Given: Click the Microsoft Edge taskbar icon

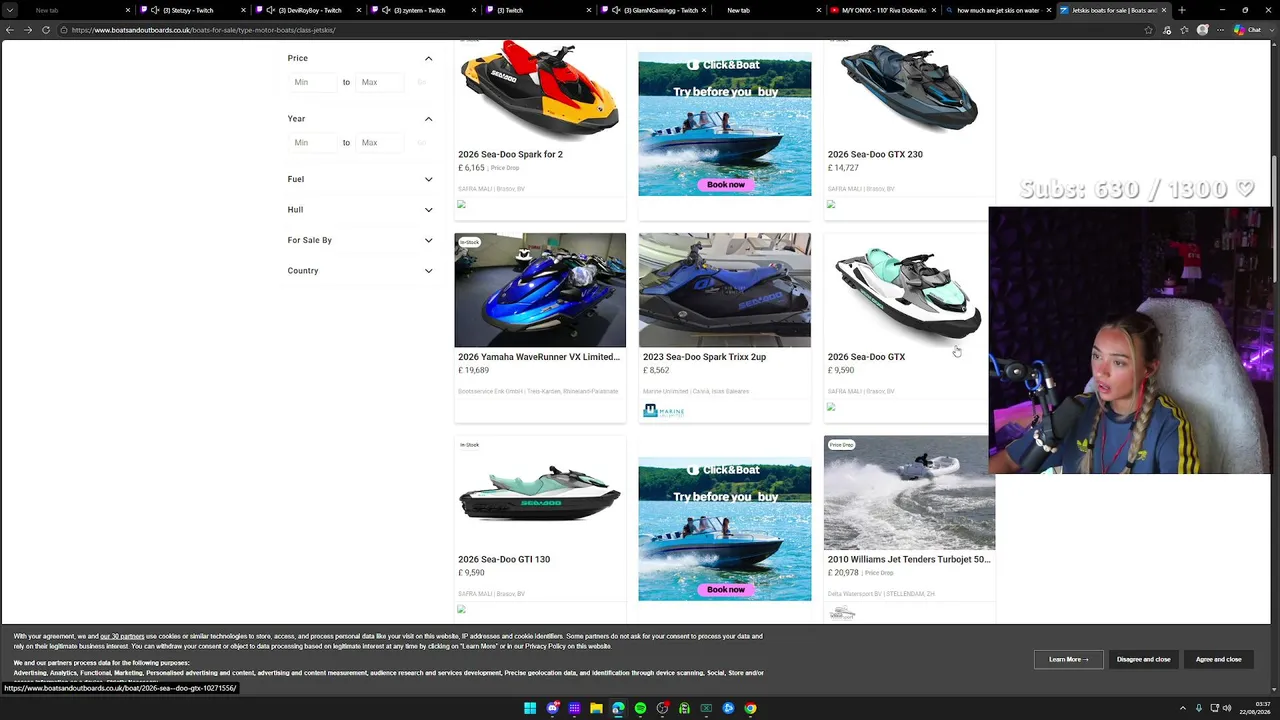Looking at the screenshot, I should click(618, 708).
